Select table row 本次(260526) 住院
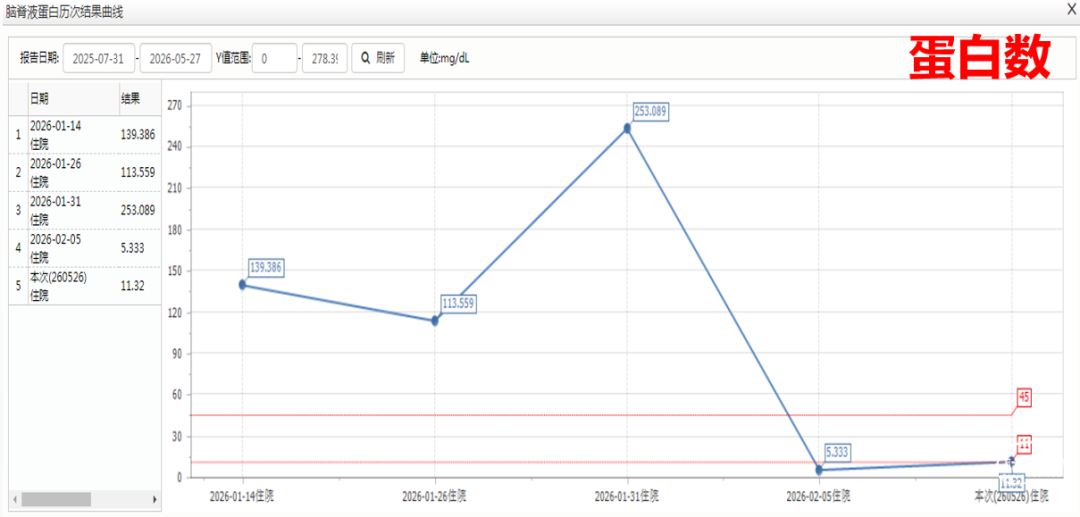1080x517 pixels. [85, 286]
